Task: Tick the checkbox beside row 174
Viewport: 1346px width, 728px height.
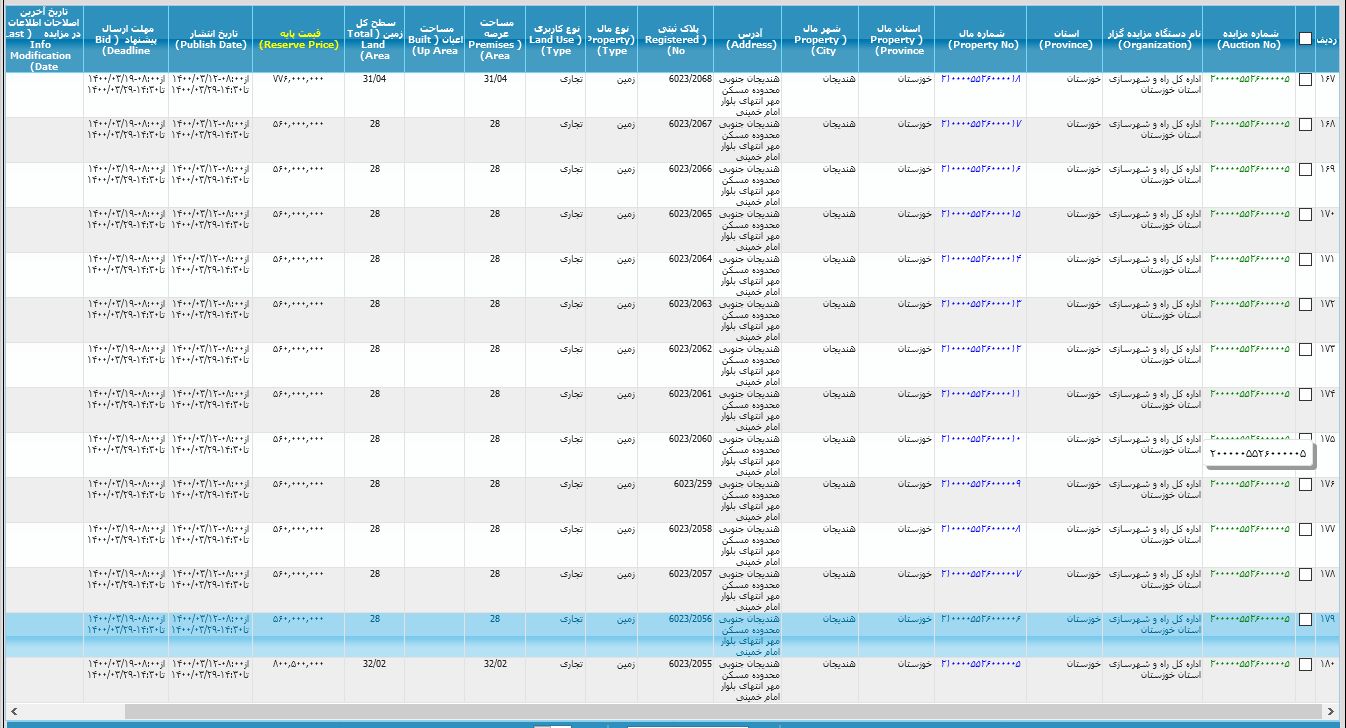Action: (1305, 395)
